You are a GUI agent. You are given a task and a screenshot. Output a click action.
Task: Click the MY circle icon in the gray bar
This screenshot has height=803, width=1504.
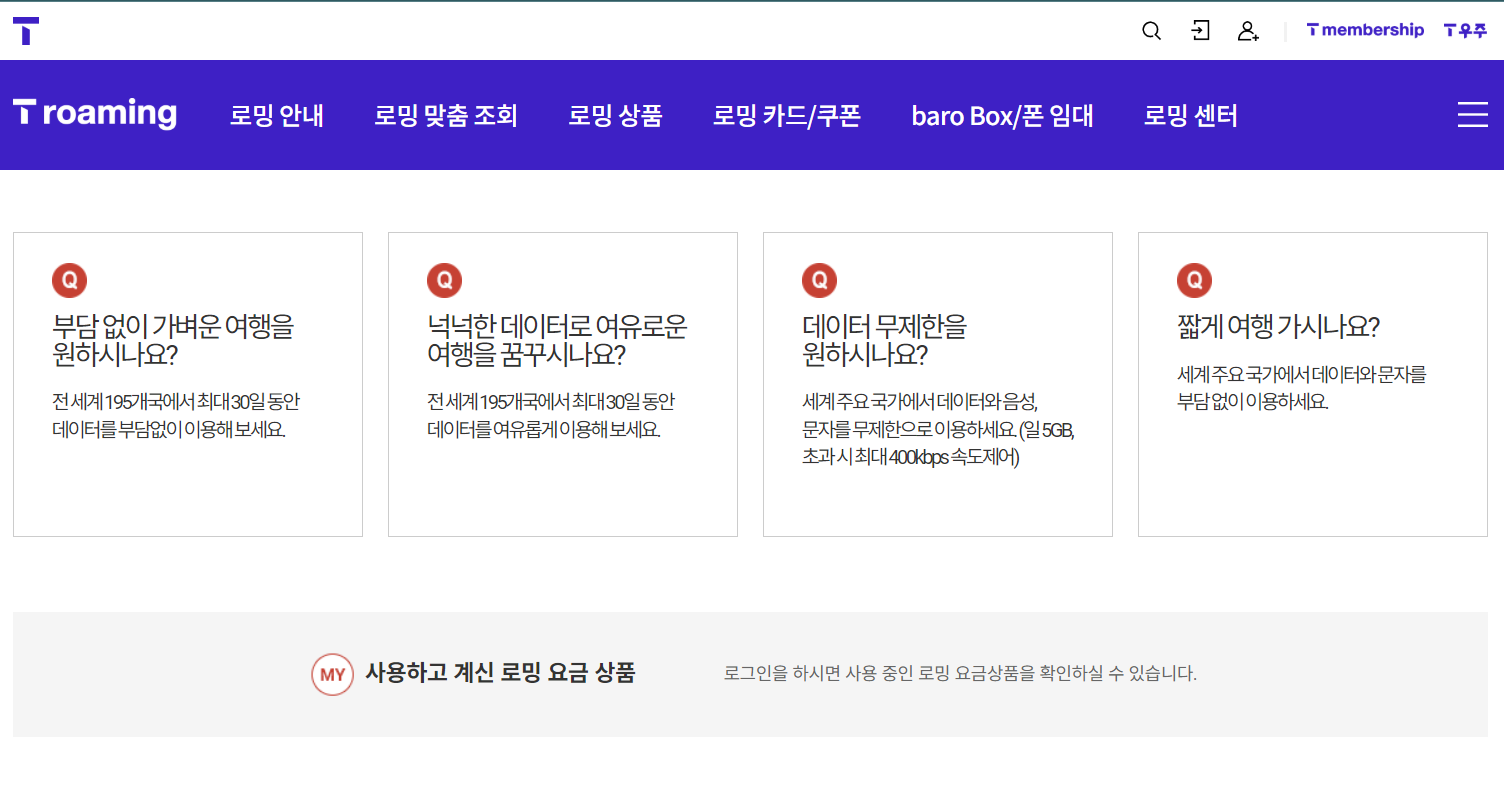[332, 675]
